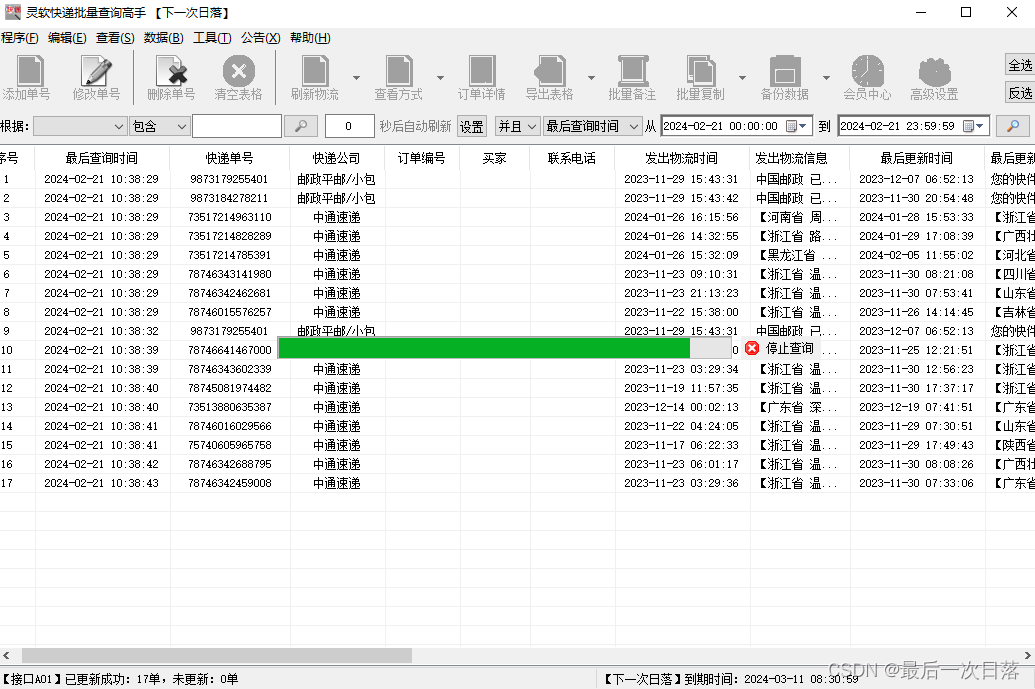The height and width of the screenshot is (689, 1035).
Task: Open the 根据 field combo box
Action: pos(79,126)
